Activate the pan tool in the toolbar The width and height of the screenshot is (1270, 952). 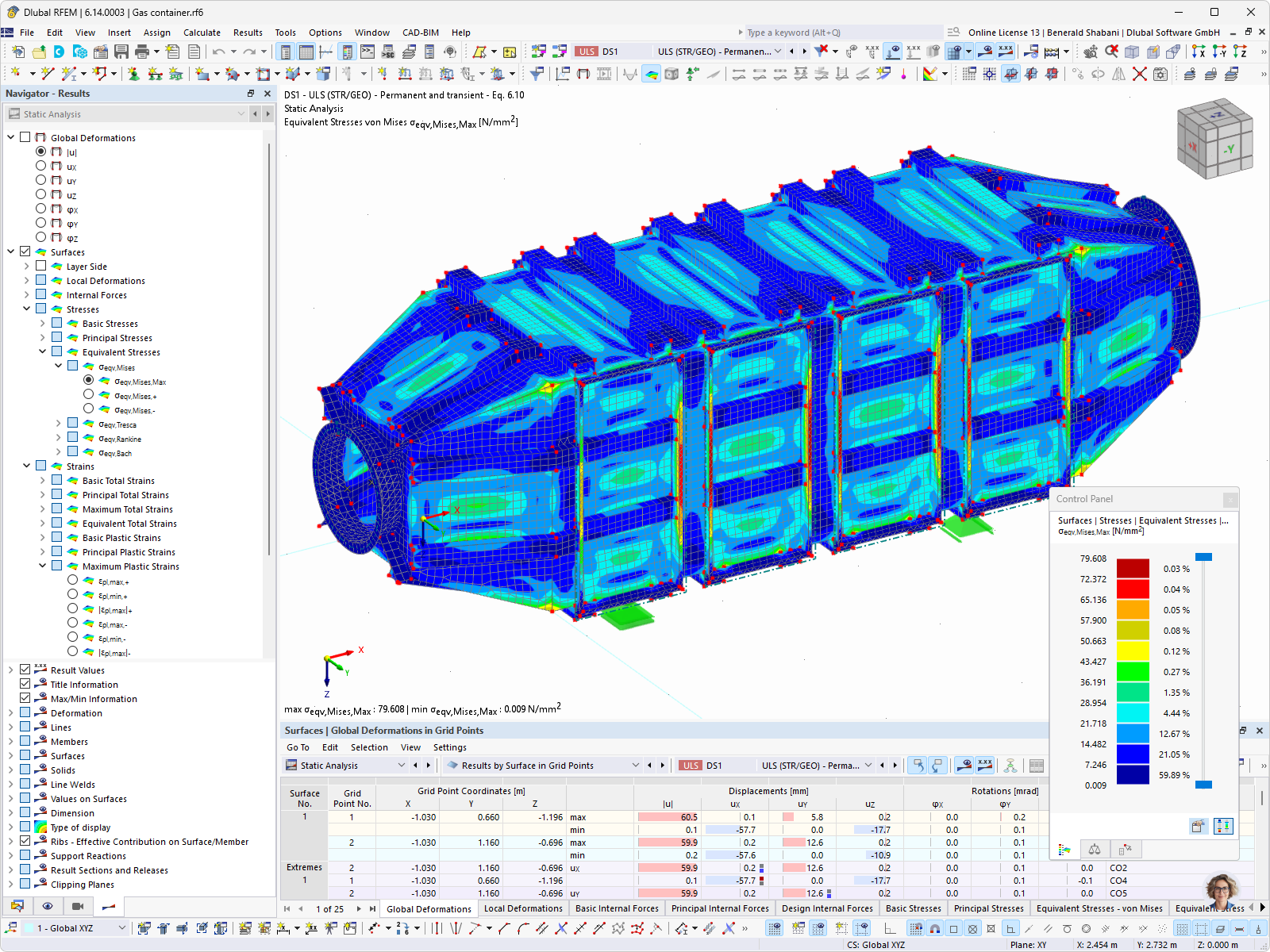[1091, 50]
